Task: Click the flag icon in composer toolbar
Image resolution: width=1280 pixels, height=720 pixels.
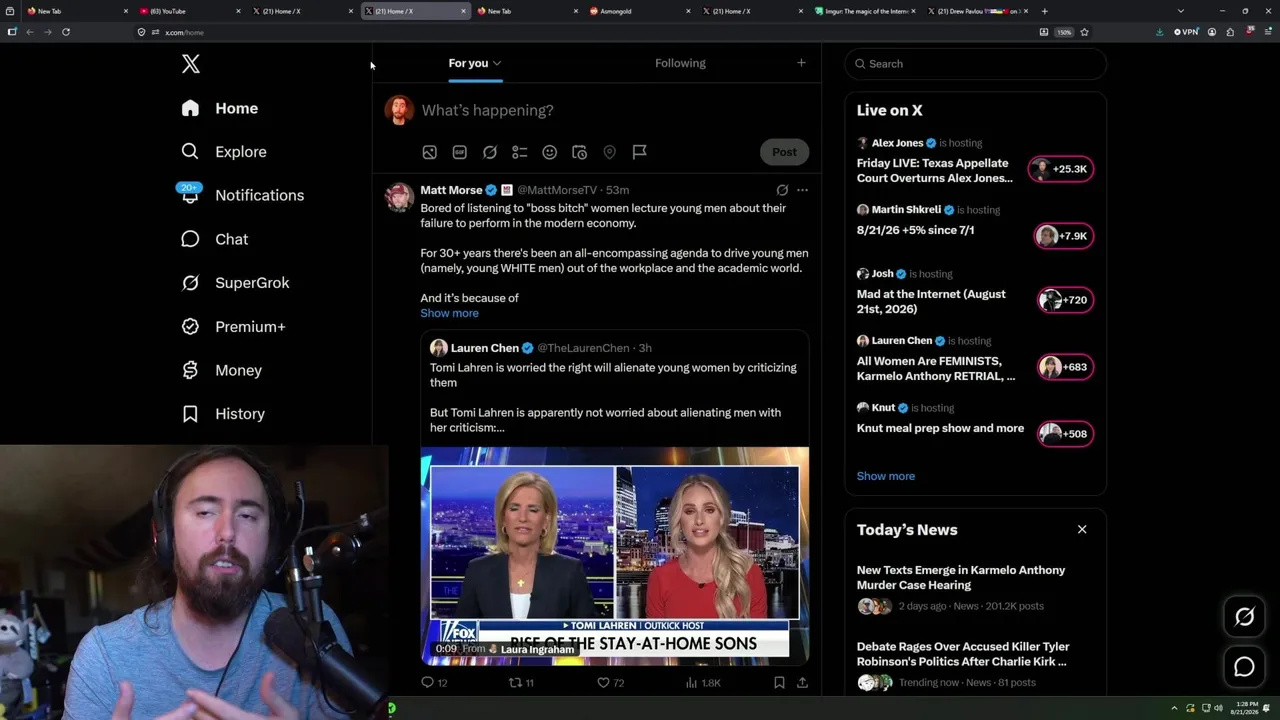Action: 639,152
